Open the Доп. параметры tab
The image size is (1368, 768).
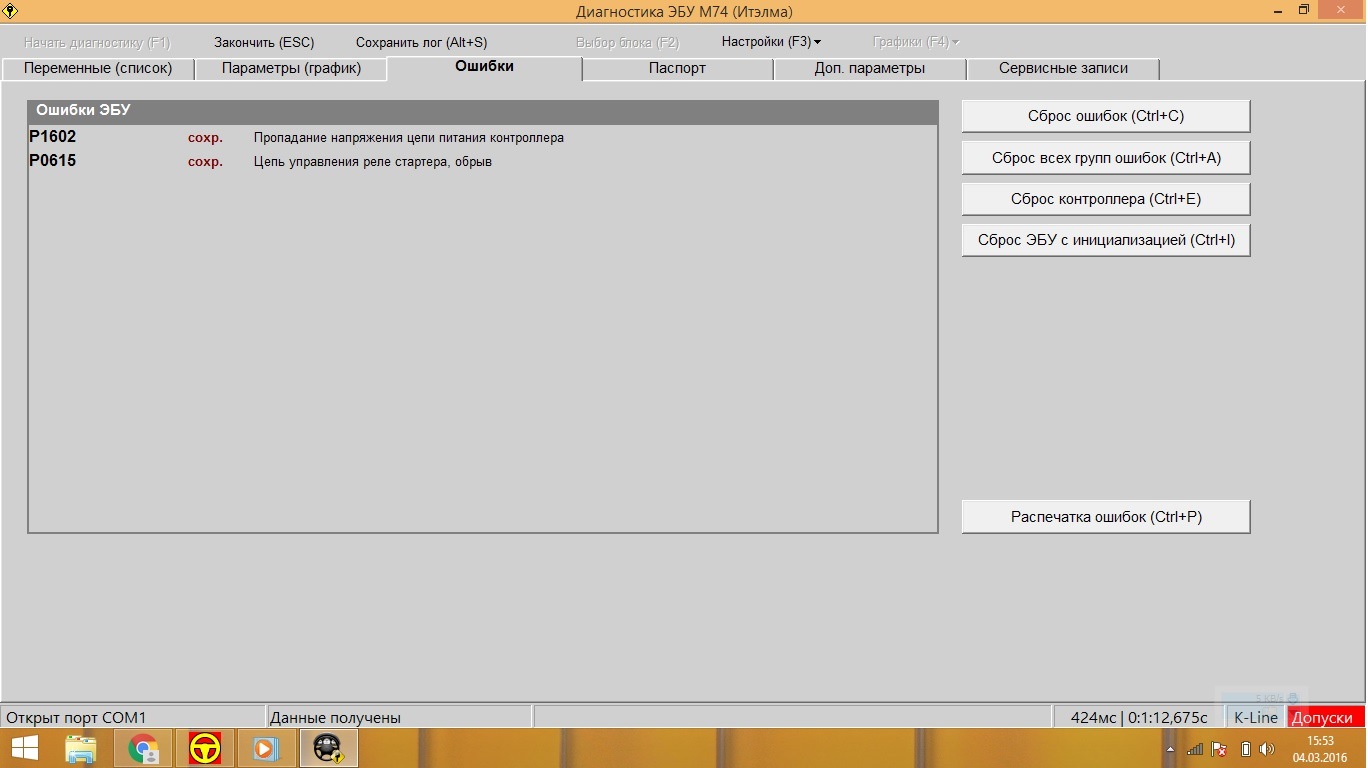point(870,68)
